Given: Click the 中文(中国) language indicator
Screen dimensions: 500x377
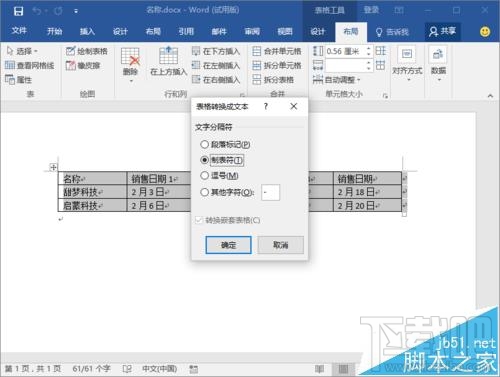Looking at the screenshot, I should click(160, 368).
